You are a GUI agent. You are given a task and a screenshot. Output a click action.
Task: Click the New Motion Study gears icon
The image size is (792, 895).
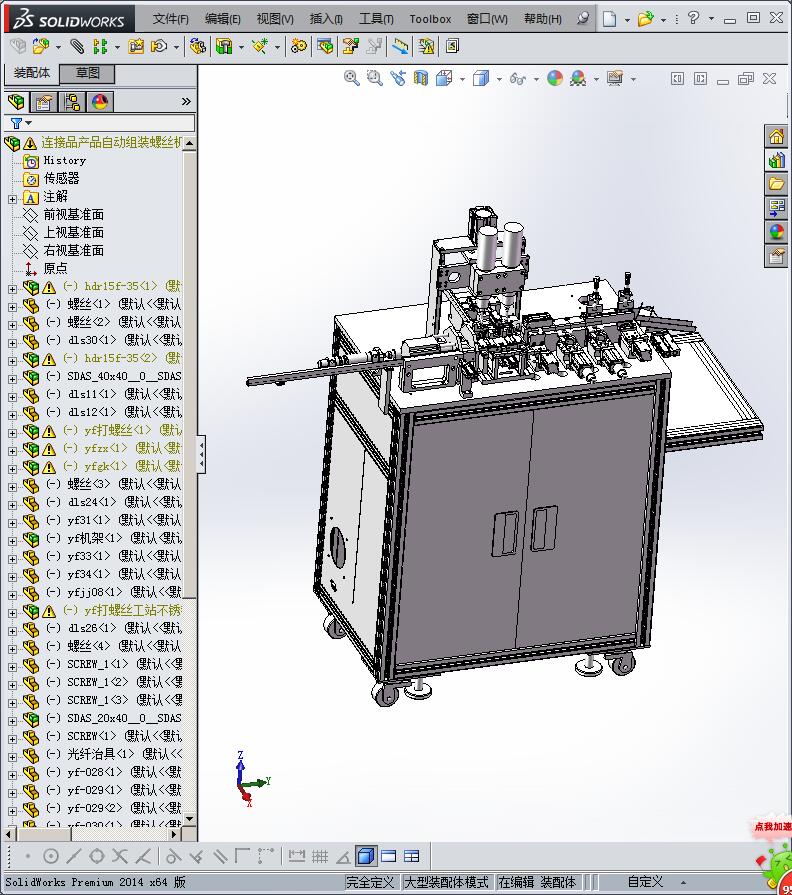[x=299, y=46]
